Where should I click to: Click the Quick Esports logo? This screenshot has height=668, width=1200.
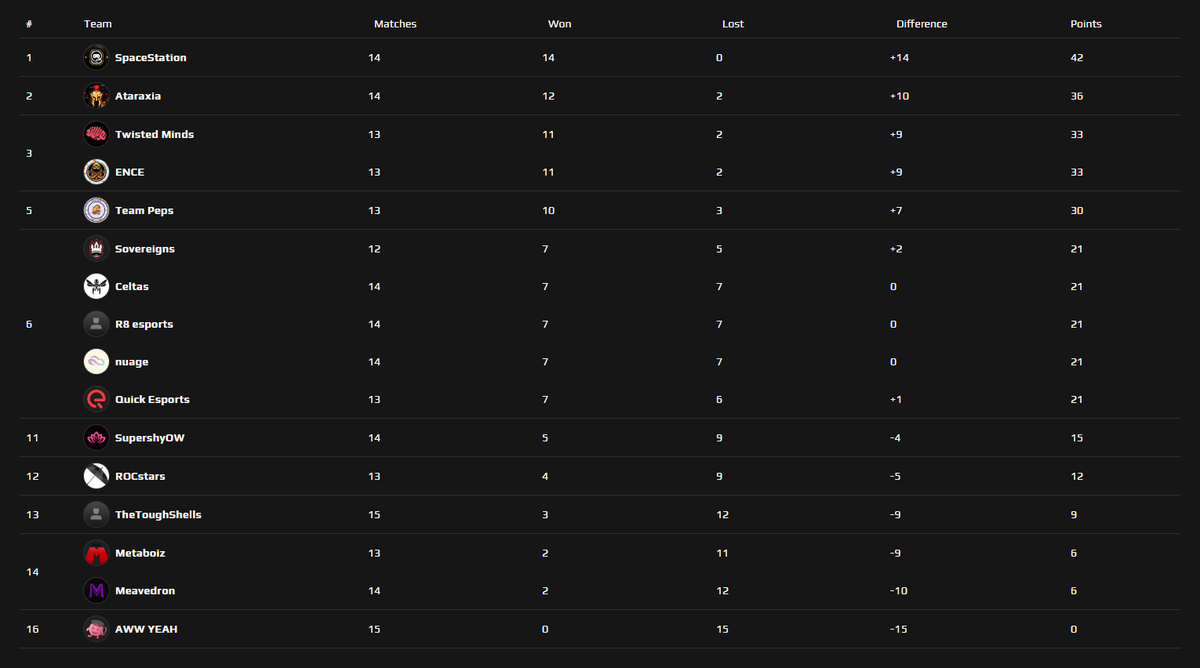(x=96, y=399)
